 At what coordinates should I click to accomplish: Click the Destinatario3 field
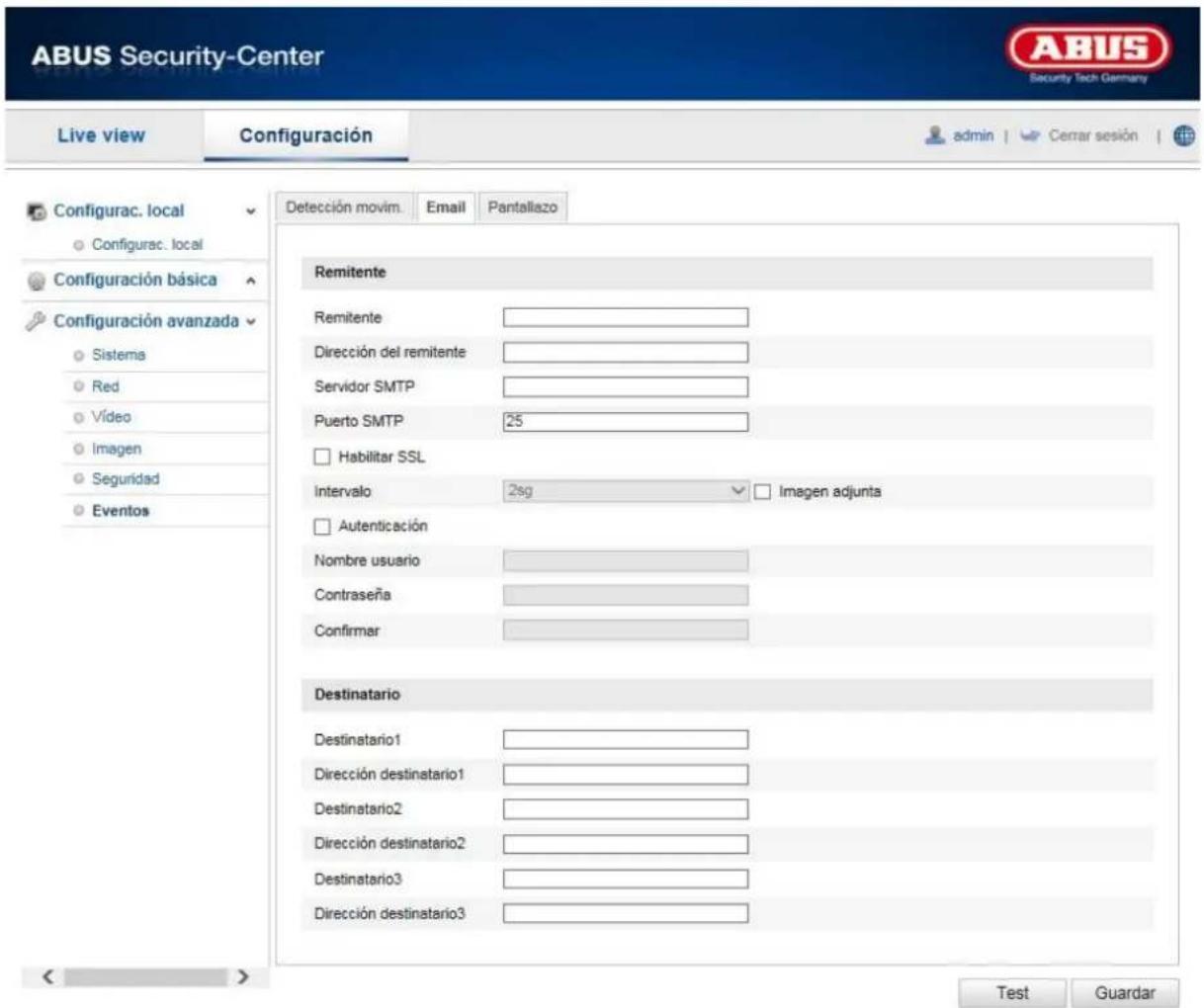pos(626,879)
